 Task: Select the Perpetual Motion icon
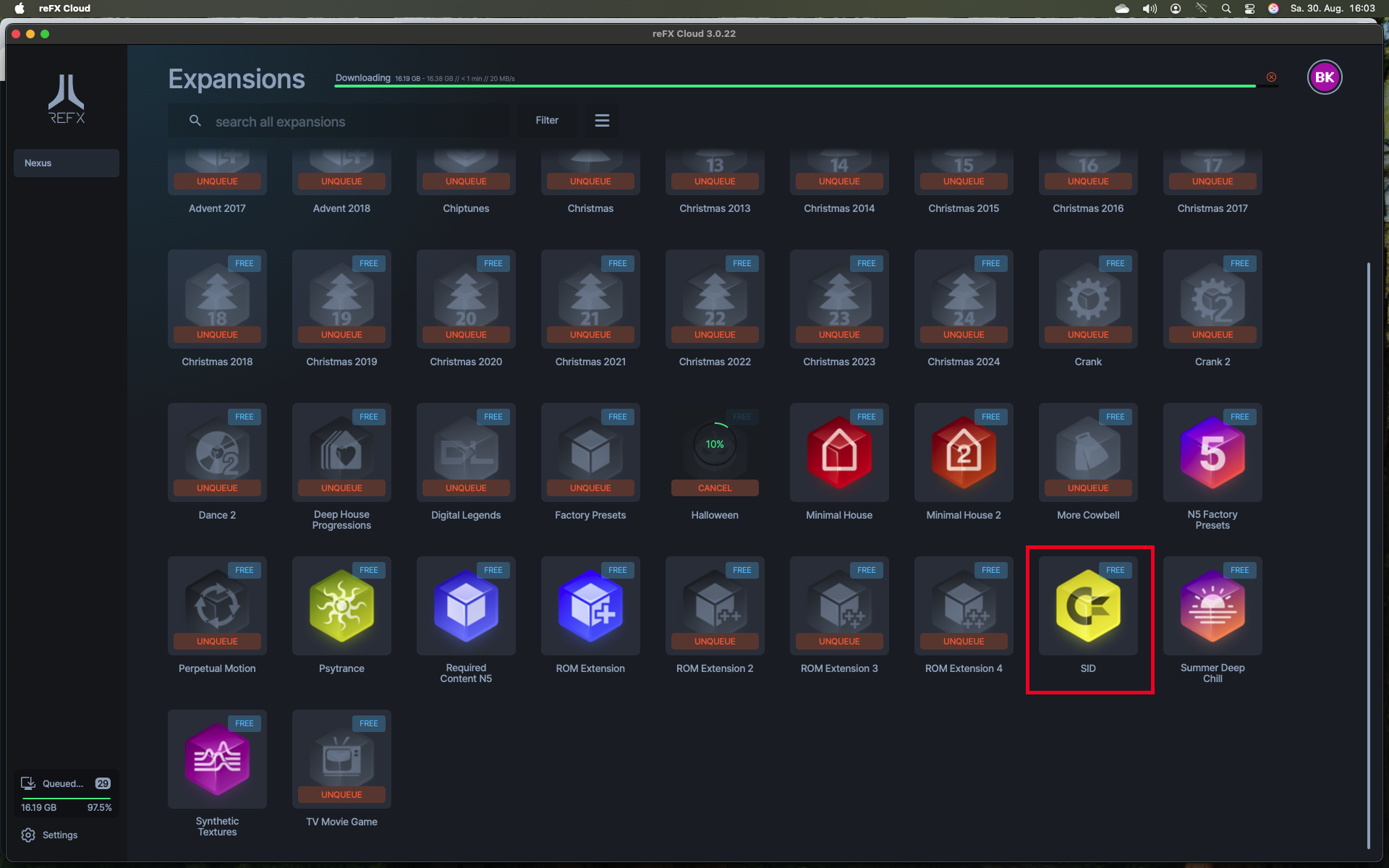217,605
